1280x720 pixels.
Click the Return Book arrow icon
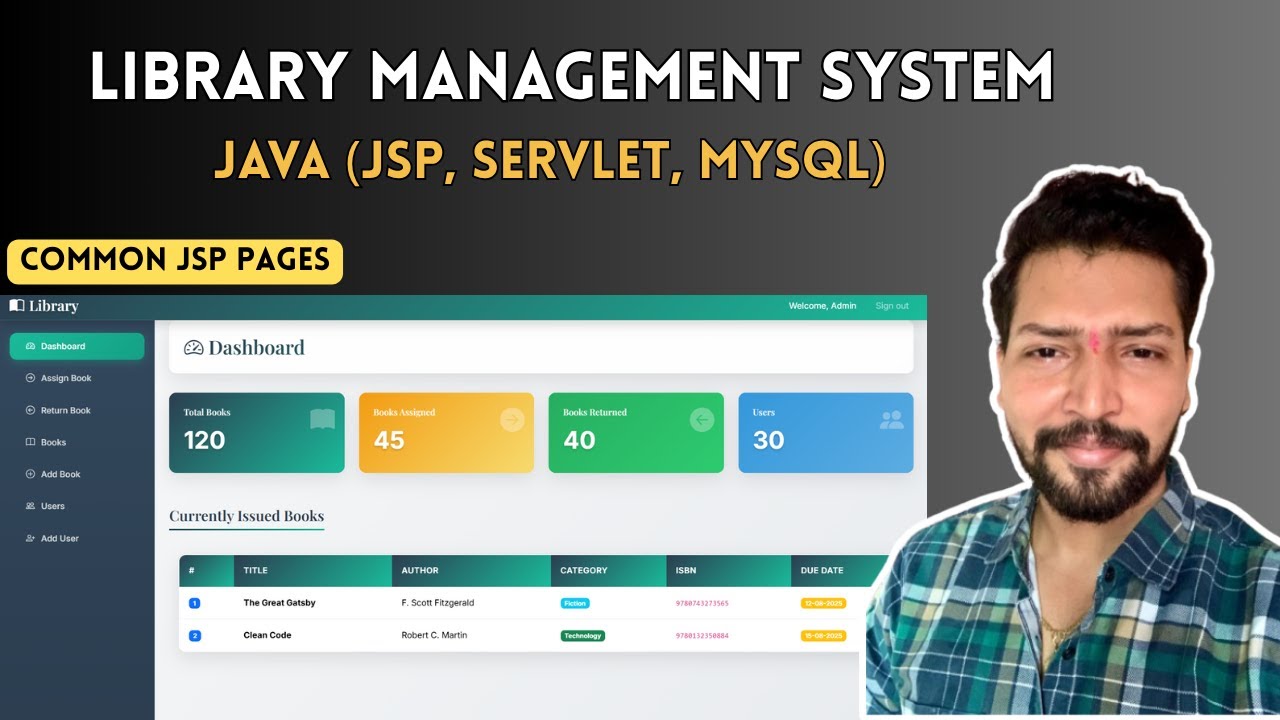pos(30,410)
